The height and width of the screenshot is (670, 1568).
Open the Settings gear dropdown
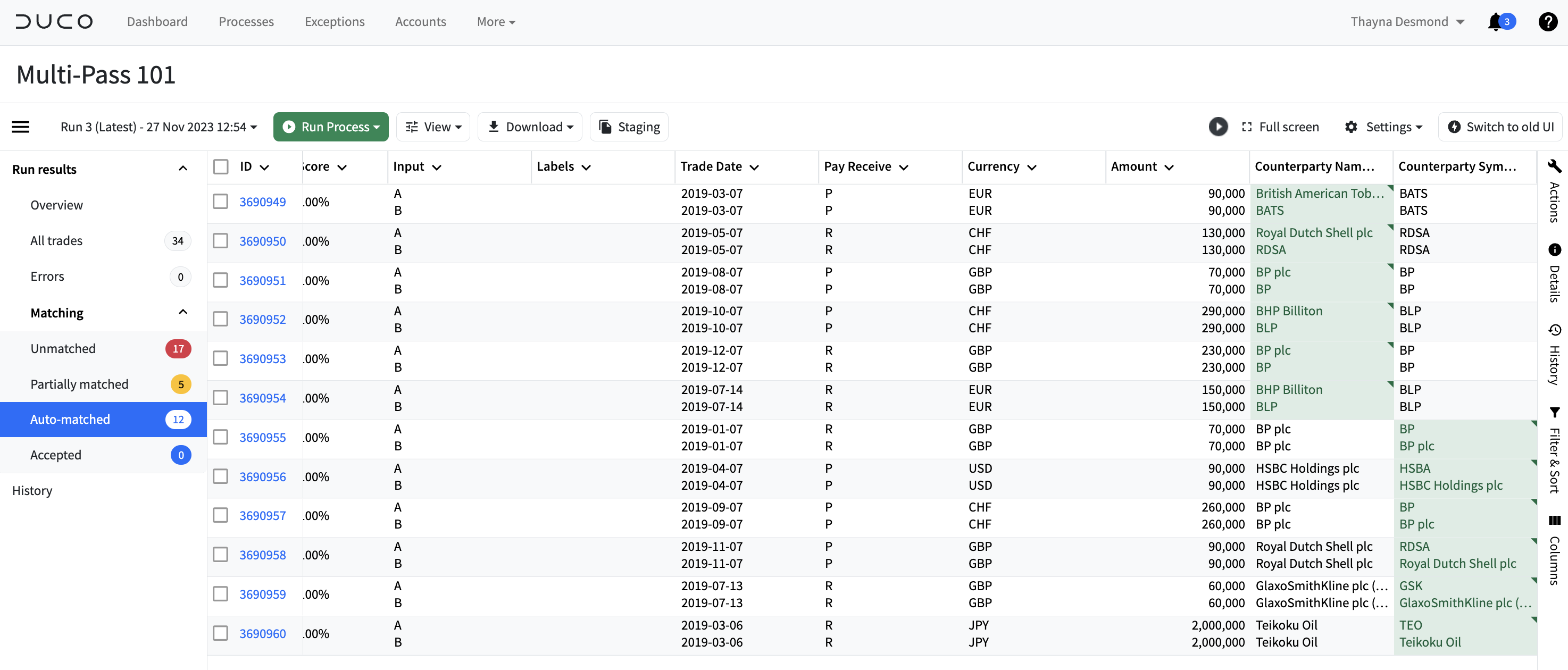[x=1383, y=127]
